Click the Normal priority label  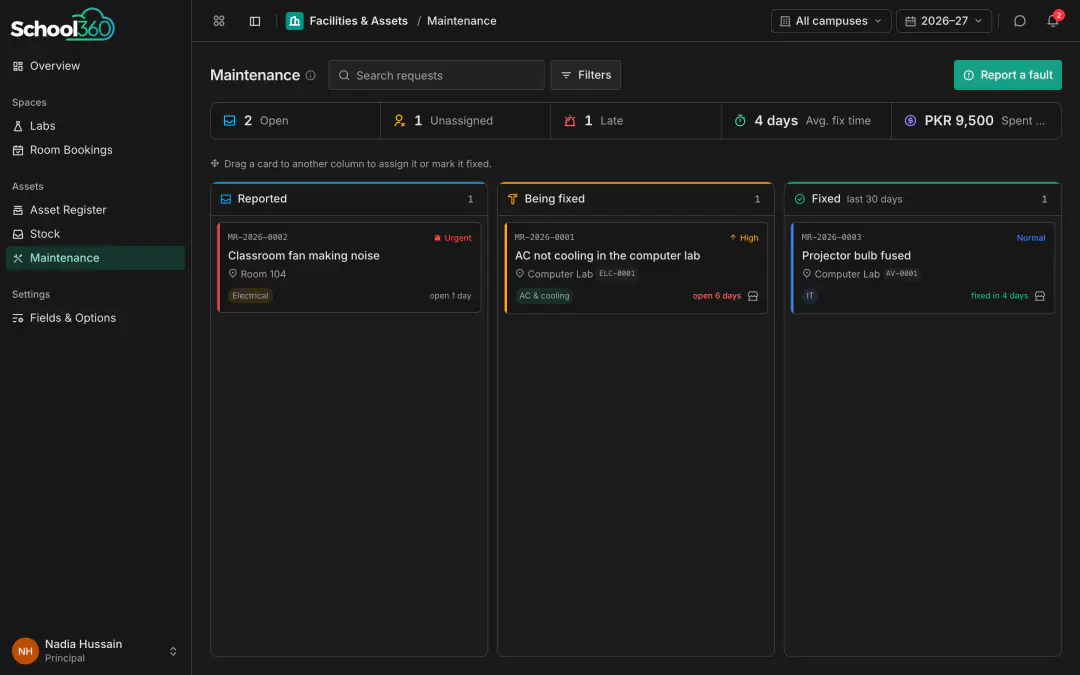click(1031, 238)
